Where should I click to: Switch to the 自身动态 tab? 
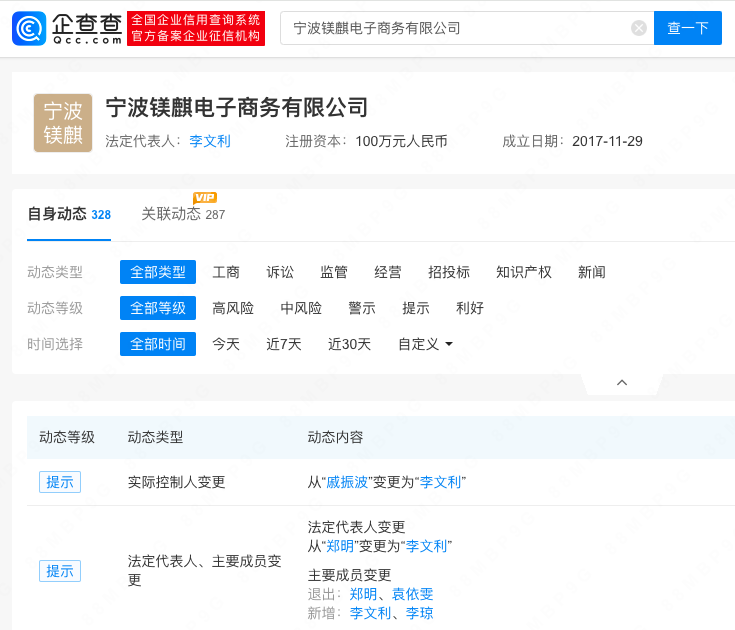point(69,214)
